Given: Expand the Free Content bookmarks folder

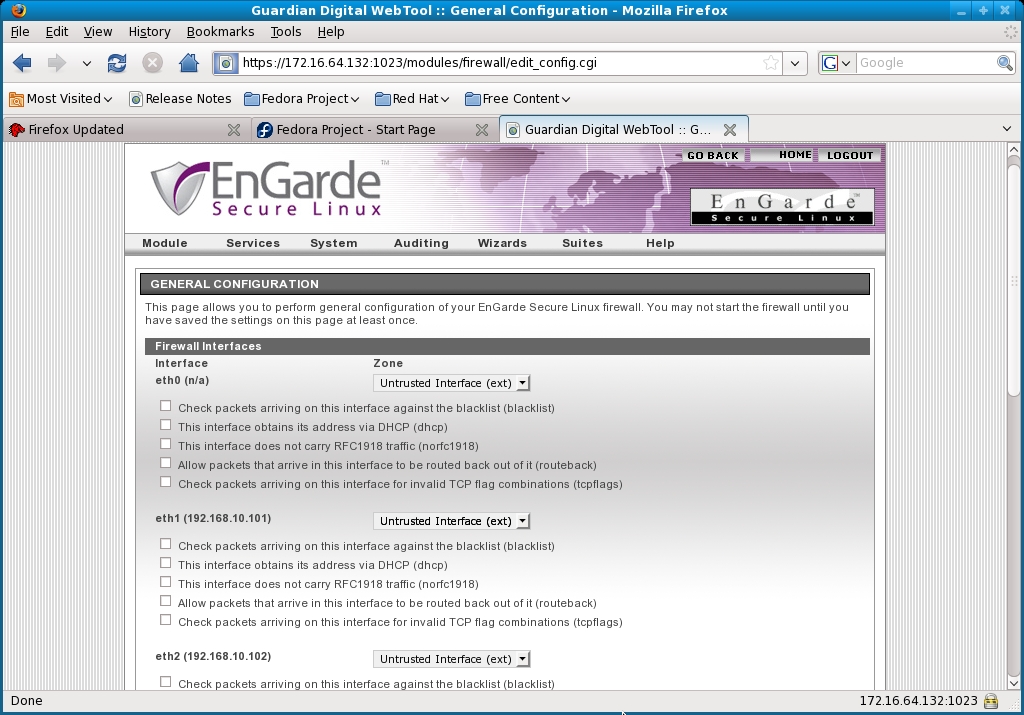Looking at the screenshot, I should (517, 99).
